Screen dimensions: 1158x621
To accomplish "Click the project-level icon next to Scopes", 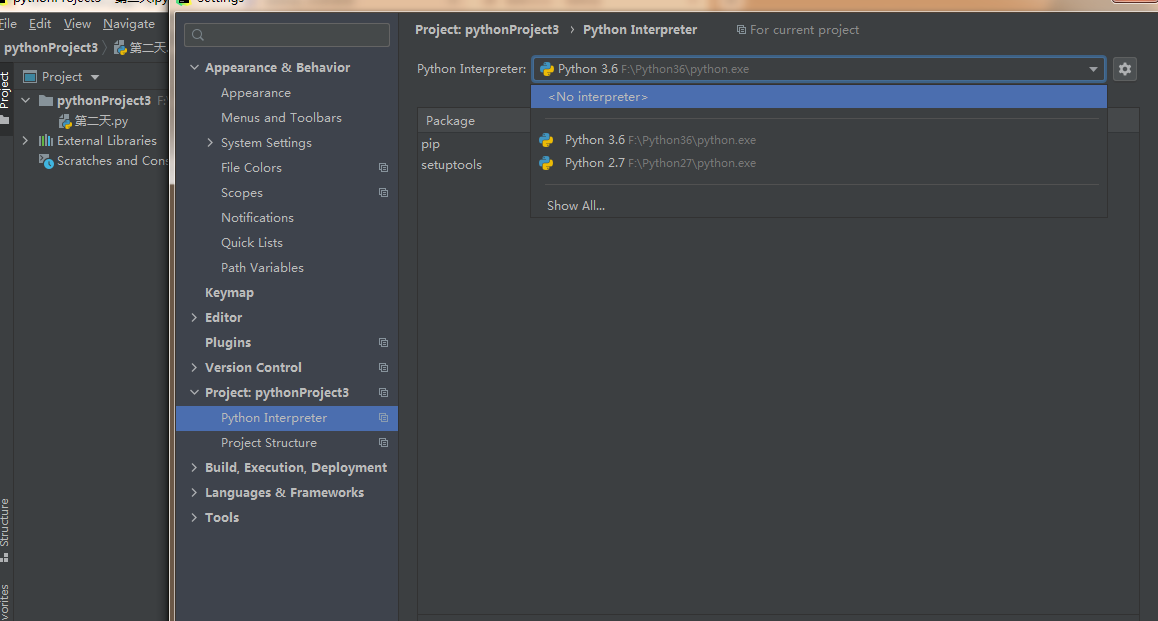I will pyautogui.click(x=383, y=193).
